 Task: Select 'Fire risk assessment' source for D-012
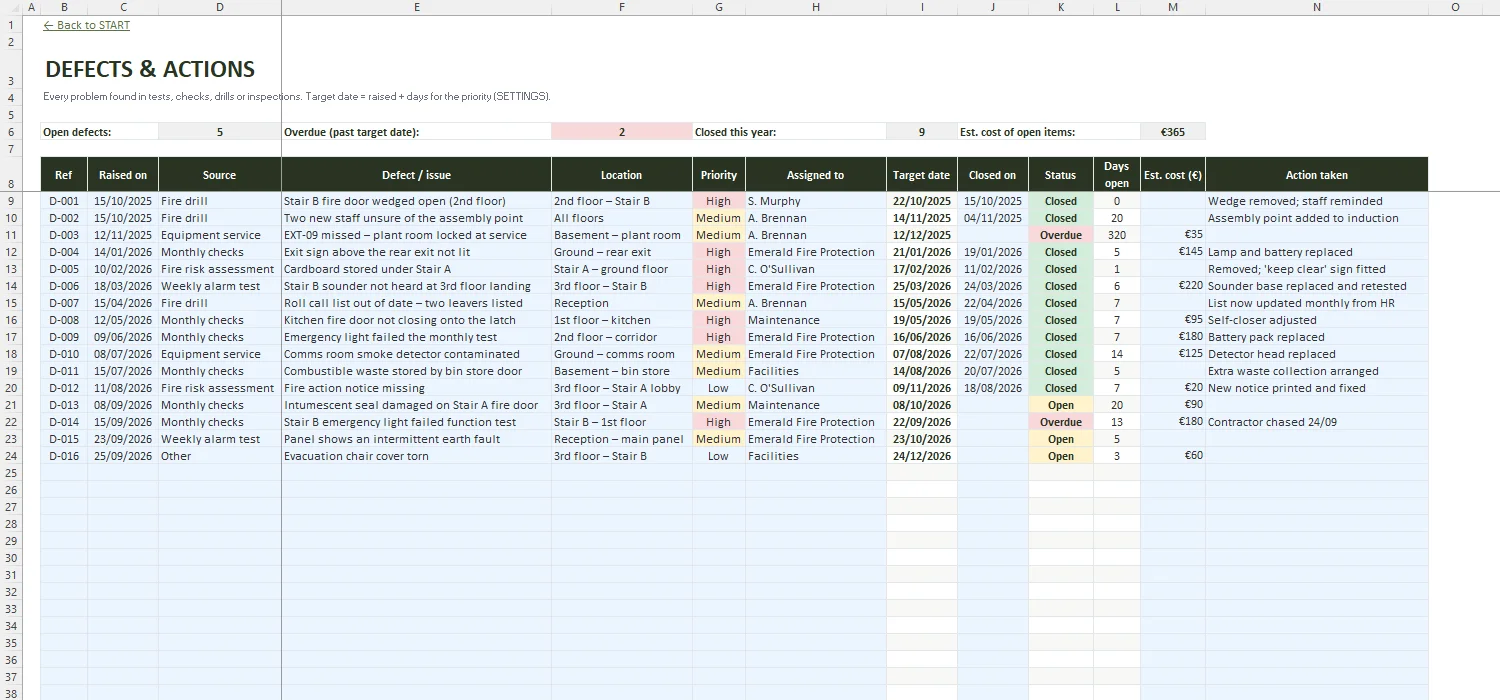click(x=220, y=388)
